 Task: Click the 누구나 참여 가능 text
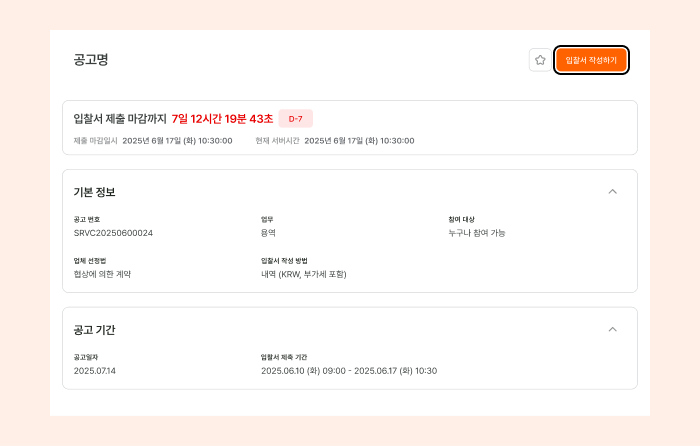click(x=477, y=233)
